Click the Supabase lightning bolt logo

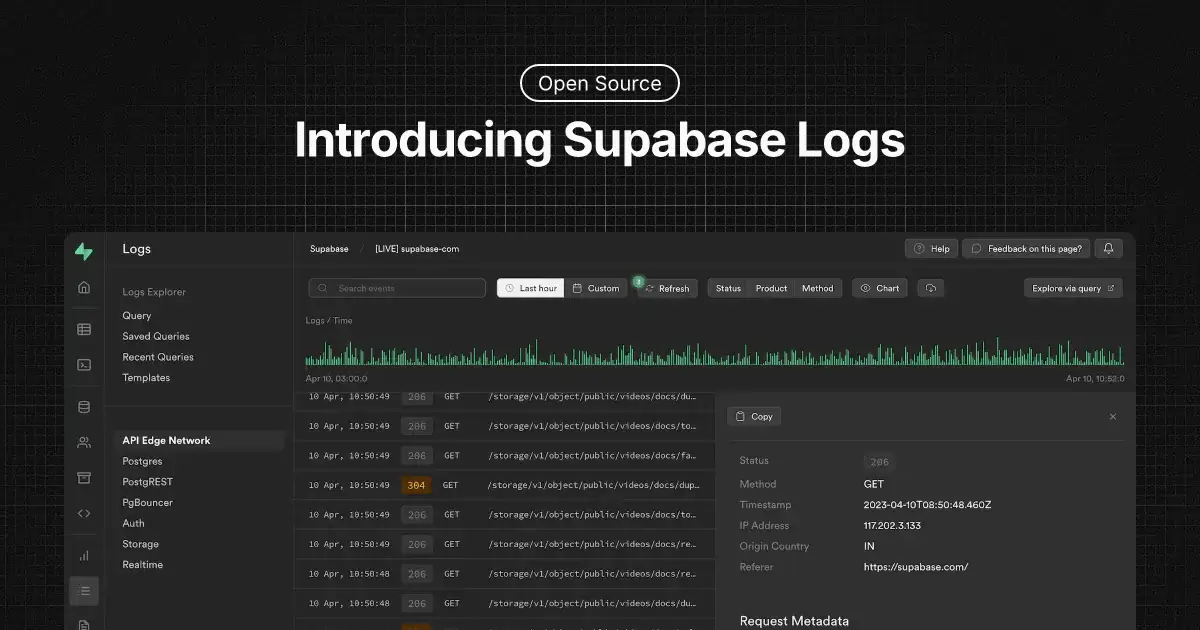click(84, 252)
